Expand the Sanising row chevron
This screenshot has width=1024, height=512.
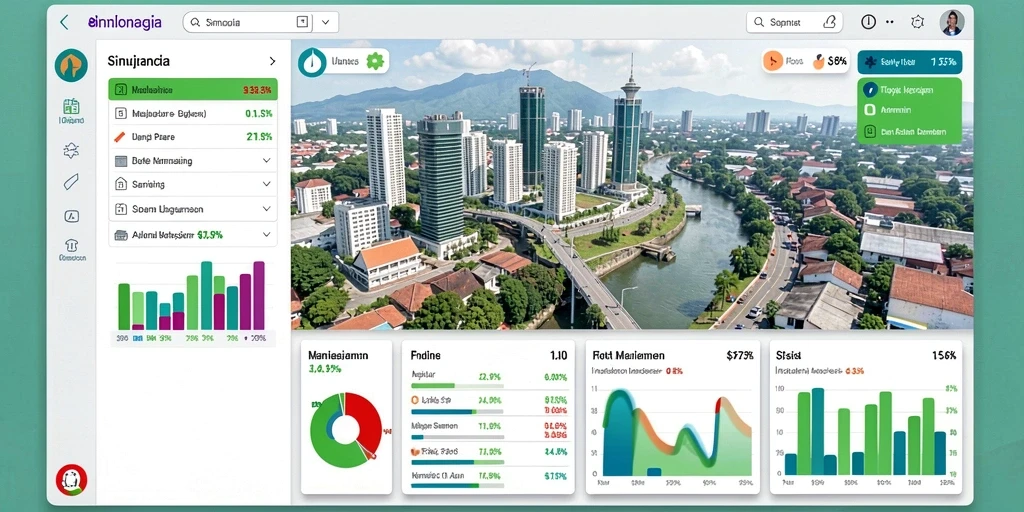(x=266, y=184)
